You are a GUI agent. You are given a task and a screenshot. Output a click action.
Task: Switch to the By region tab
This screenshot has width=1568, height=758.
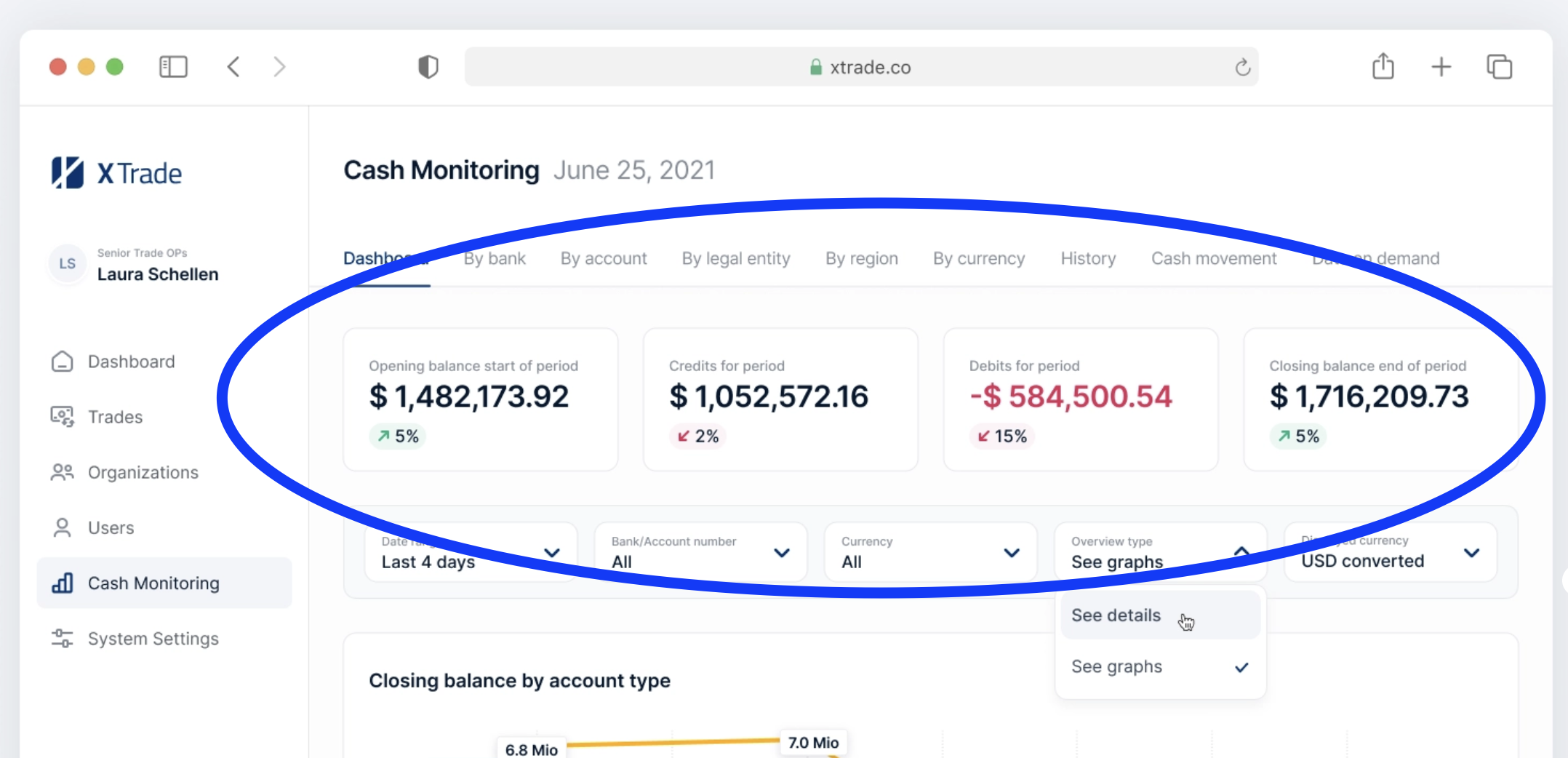862,258
